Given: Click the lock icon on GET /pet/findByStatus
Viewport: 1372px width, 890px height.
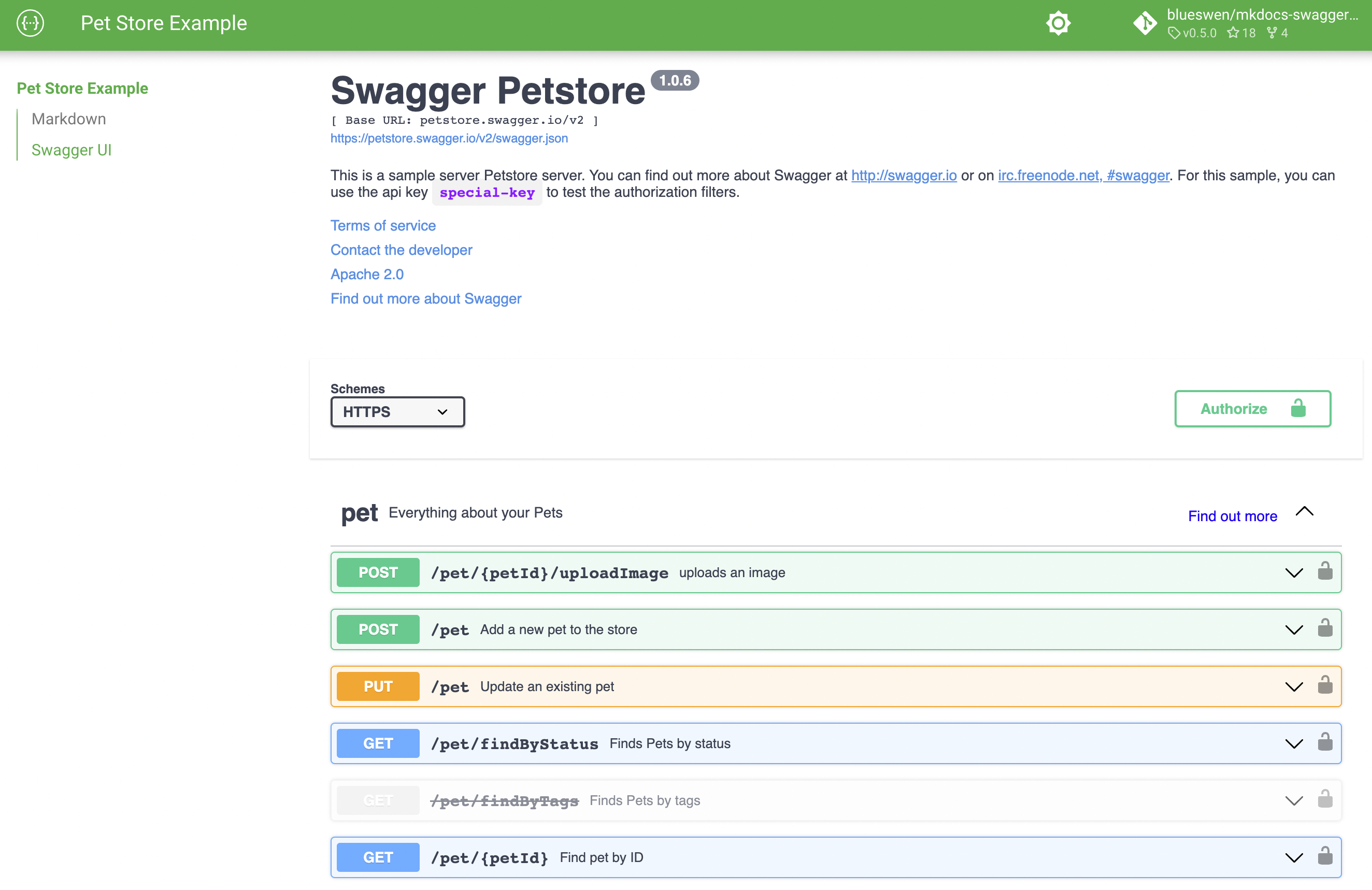Looking at the screenshot, I should (x=1325, y=743).
